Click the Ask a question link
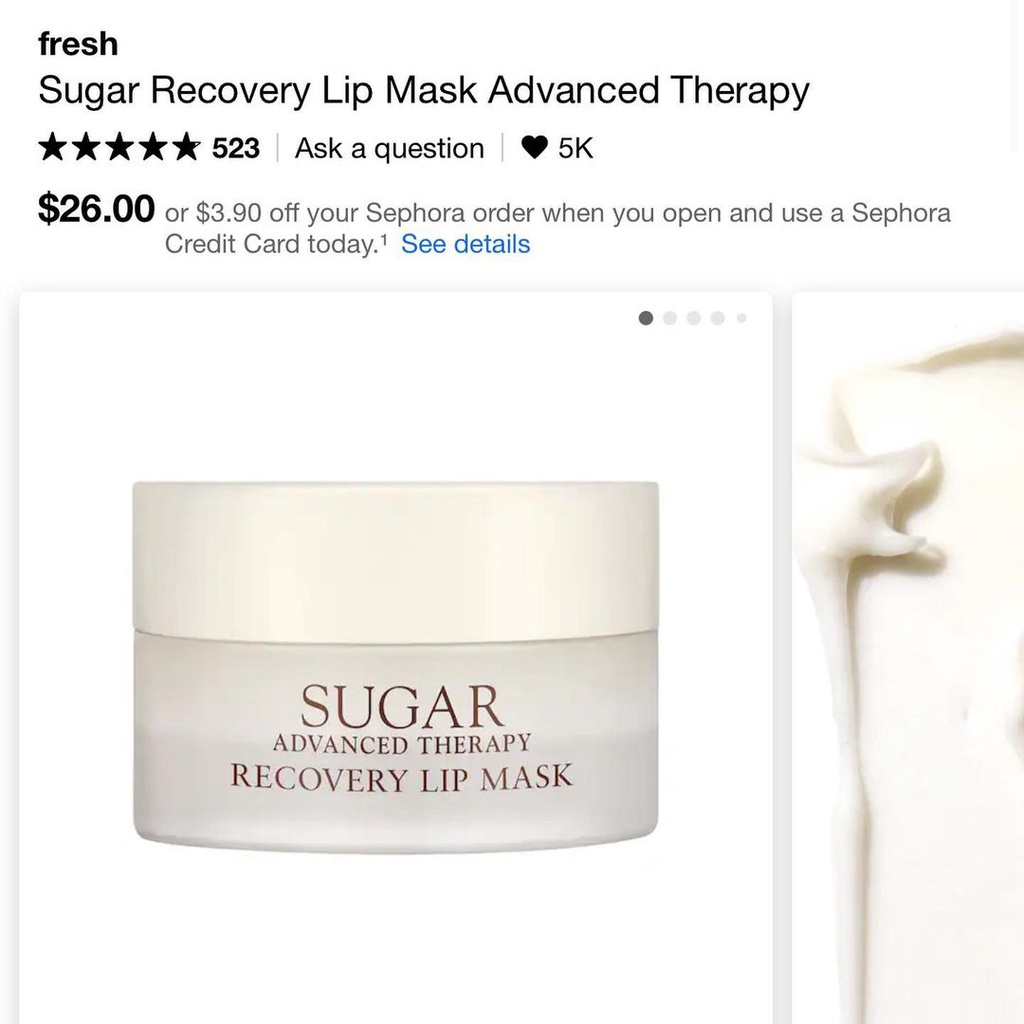 pyautogui.click(x=389, y=148)
